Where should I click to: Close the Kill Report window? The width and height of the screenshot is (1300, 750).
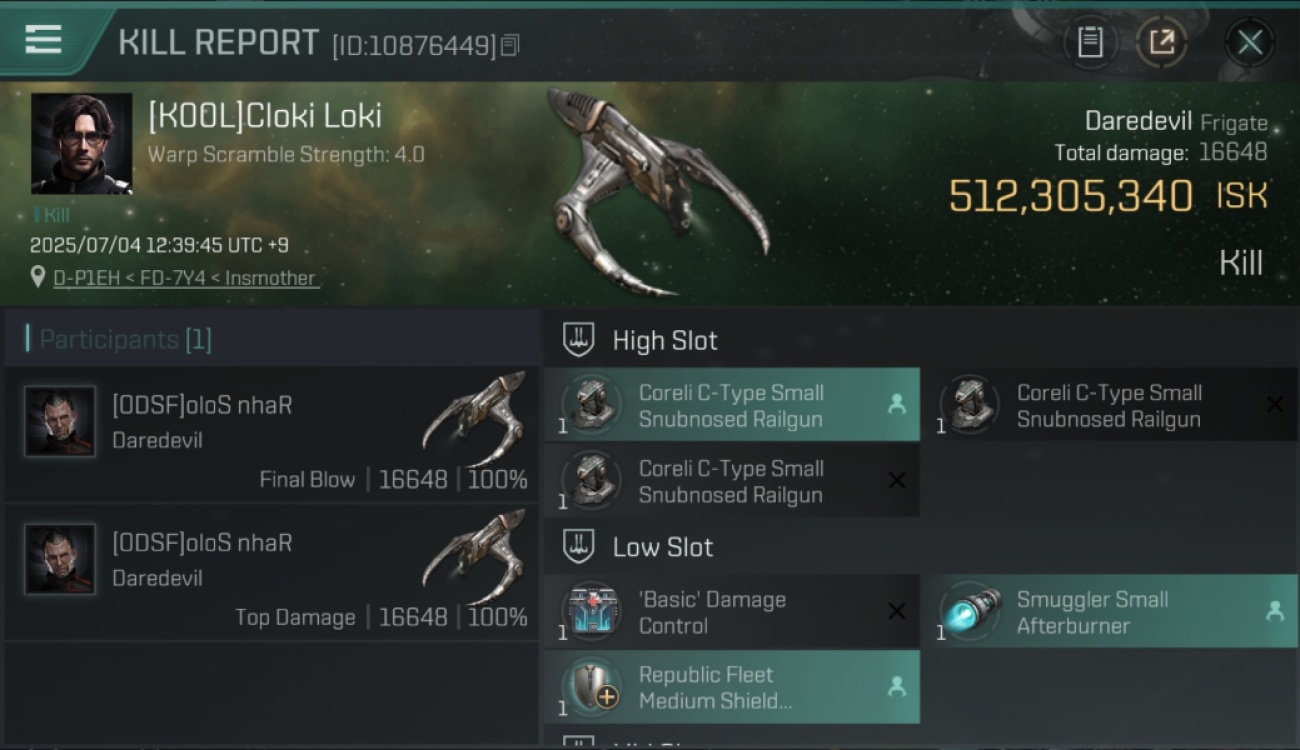tap(1250, 42)
